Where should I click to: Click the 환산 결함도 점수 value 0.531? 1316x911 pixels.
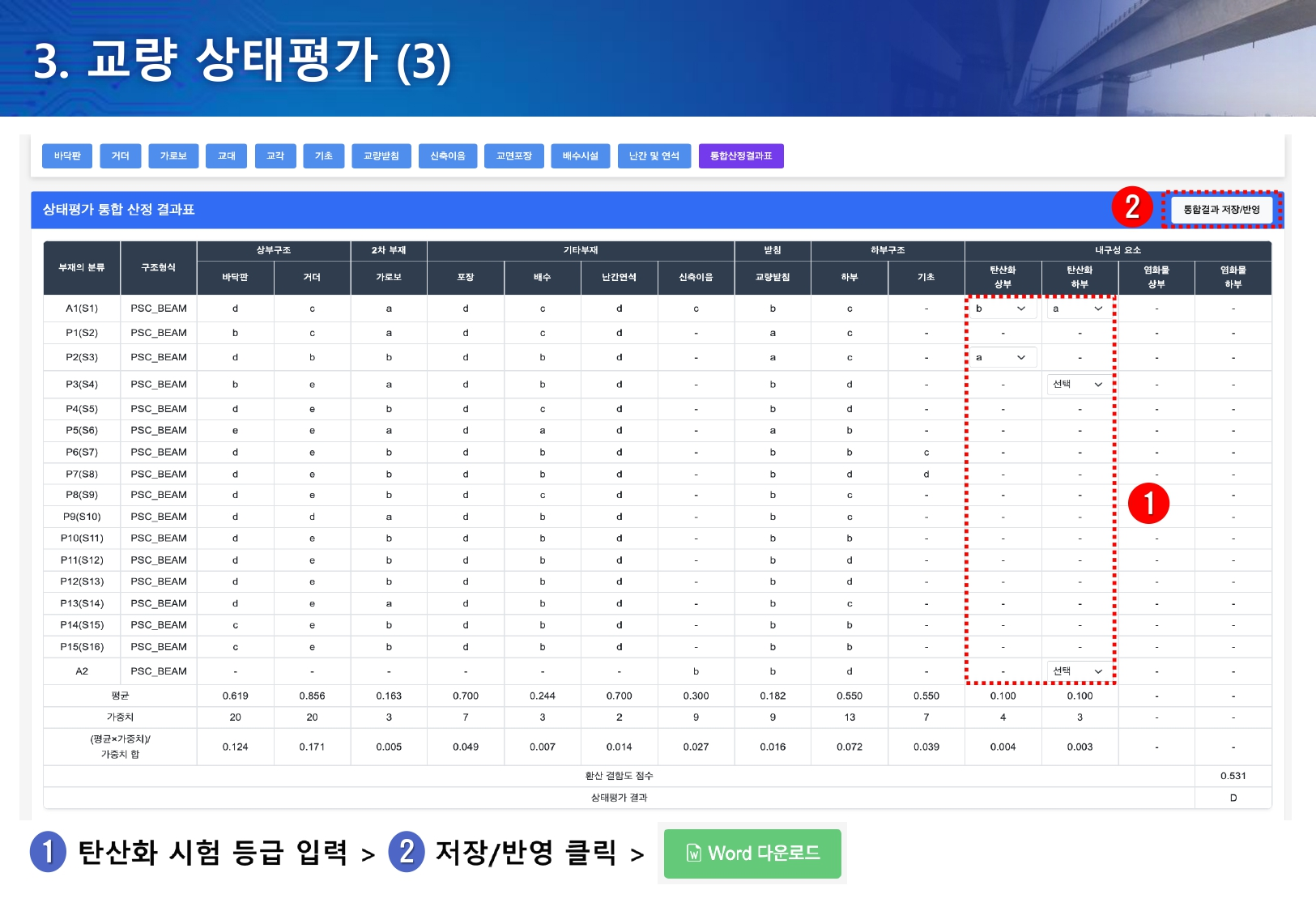(1233, 776)
